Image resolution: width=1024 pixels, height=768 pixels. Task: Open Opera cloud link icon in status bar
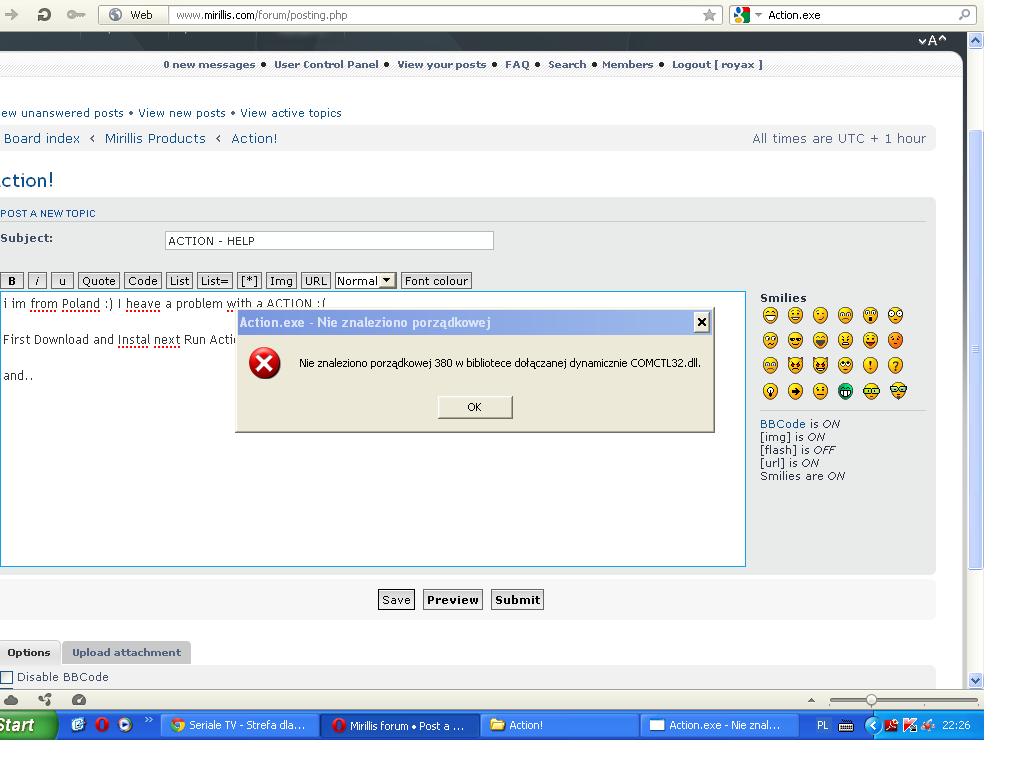[10, 700]
